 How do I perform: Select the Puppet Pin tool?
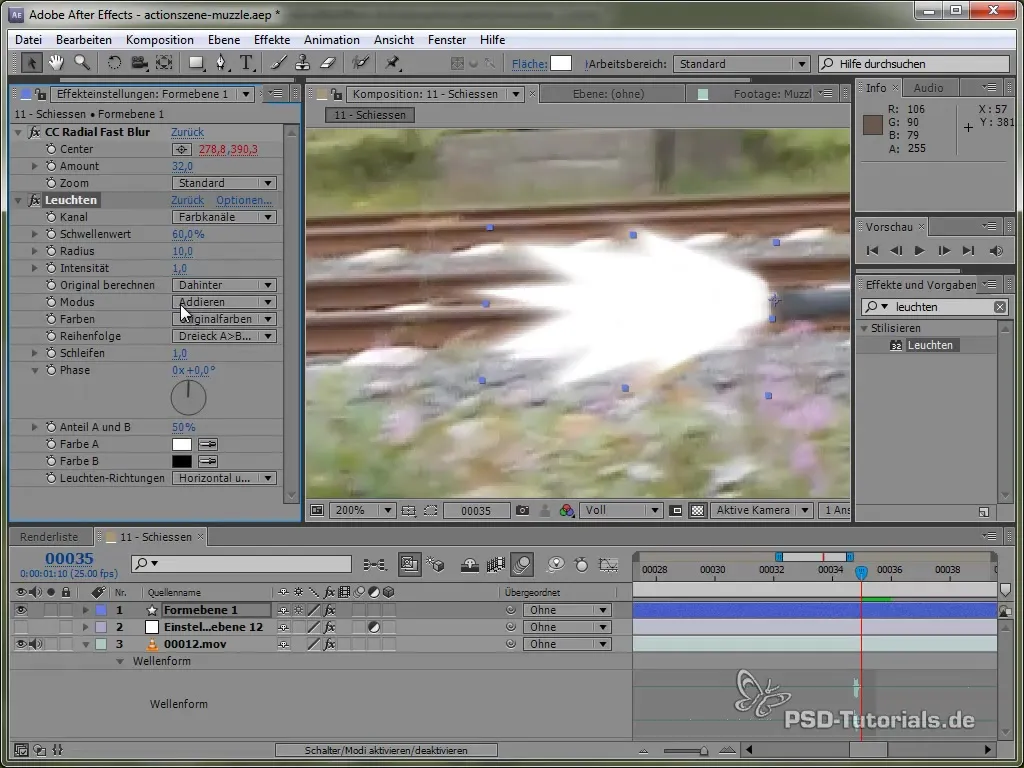click(392, 63)
